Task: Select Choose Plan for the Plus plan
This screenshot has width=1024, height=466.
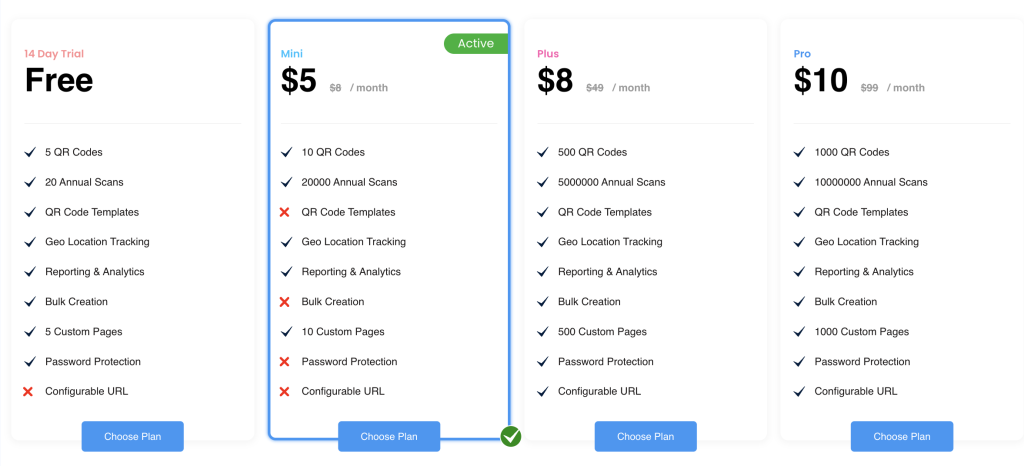Action: pyautogui.click(x=645, y=436)
